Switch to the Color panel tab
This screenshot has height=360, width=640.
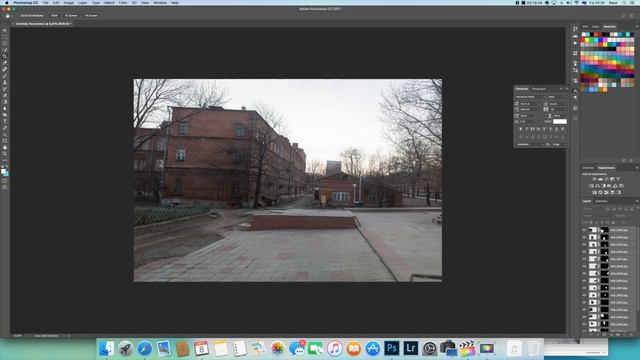tap(596, 27)
